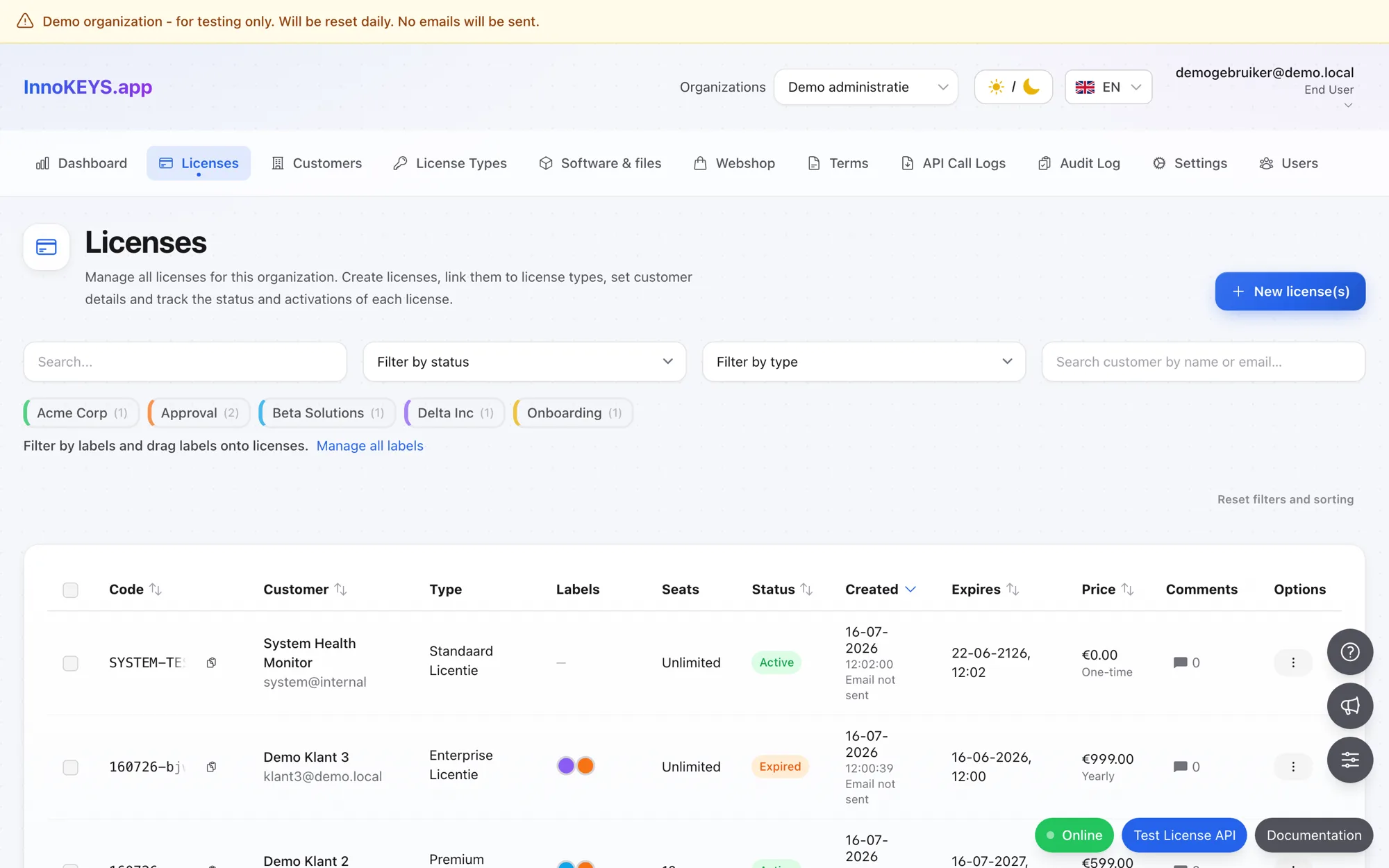Switch to light mode sun icon
This screenshot has height=868, width=1389.
tap(996, 87)
